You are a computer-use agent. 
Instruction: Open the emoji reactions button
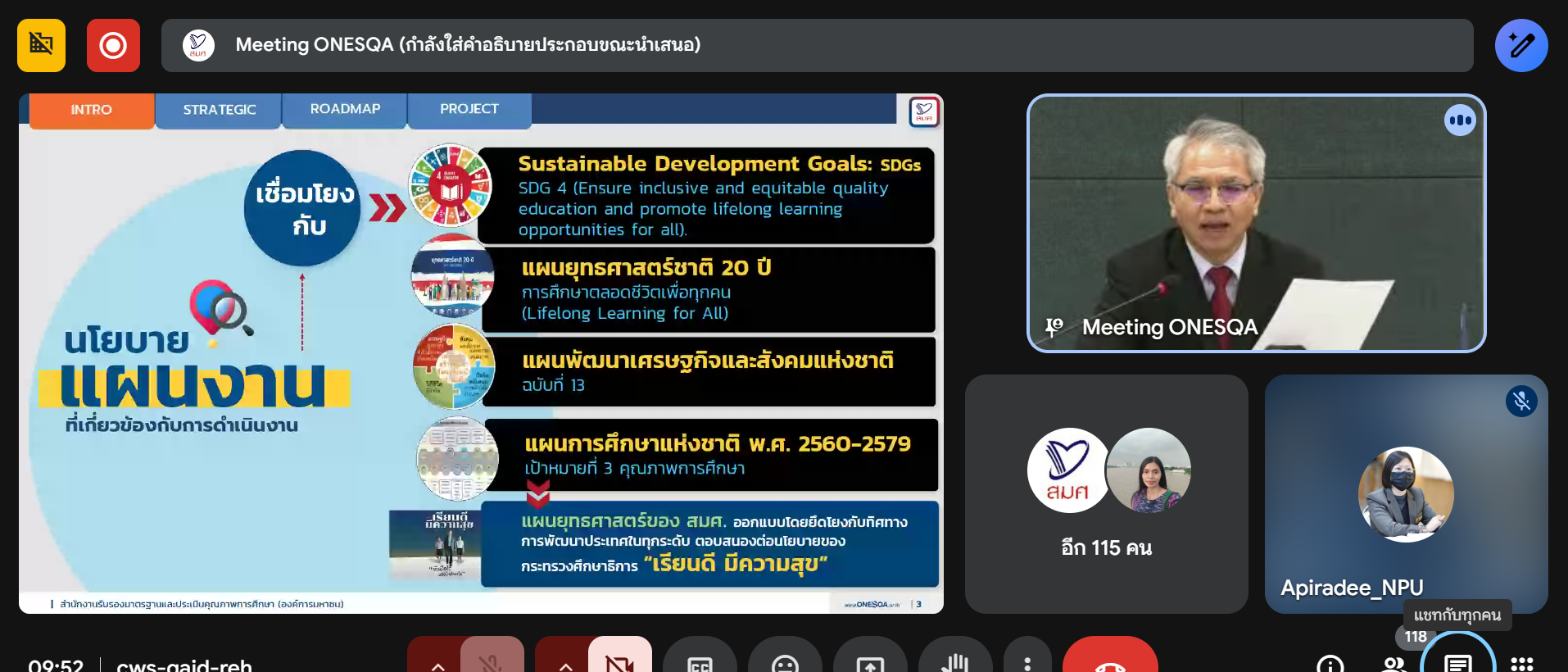785,661
